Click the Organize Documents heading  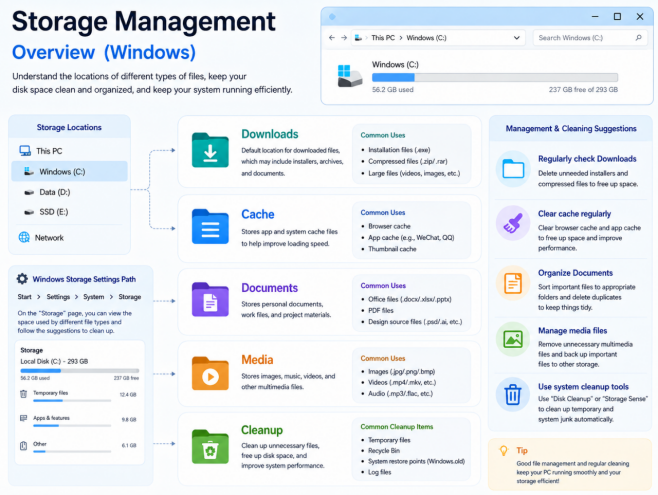pos(575,273)
